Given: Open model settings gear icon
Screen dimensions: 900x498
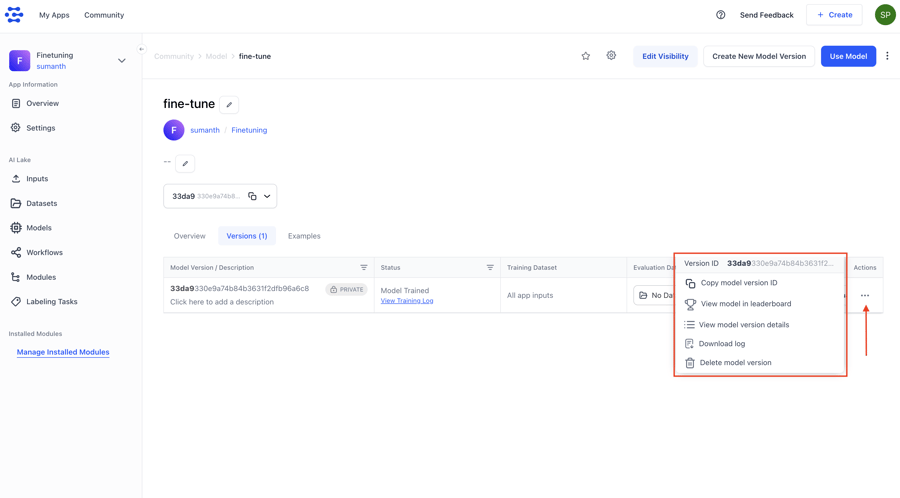Looking at the screenshot, I should 611,56.
